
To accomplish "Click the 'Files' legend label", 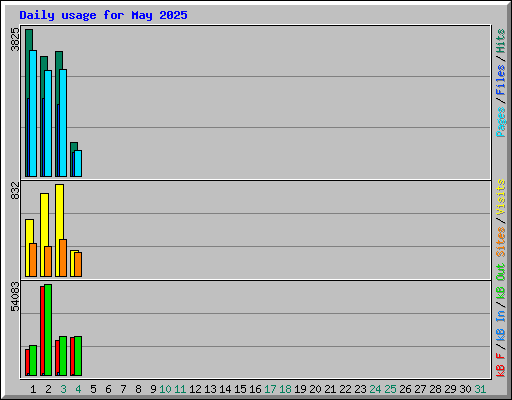I will 501,80.
